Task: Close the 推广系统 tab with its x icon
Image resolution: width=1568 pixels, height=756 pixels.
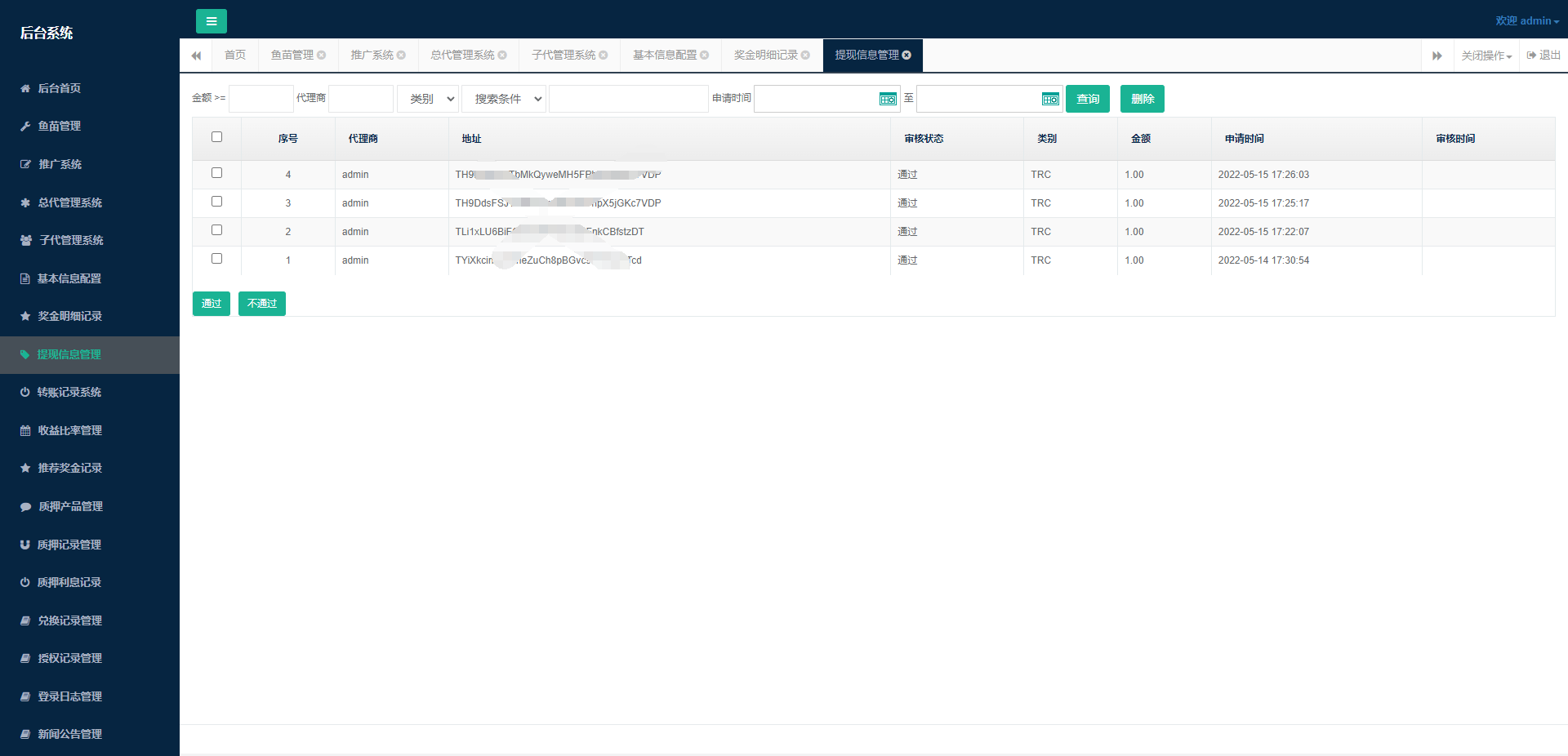Action: 401,56
